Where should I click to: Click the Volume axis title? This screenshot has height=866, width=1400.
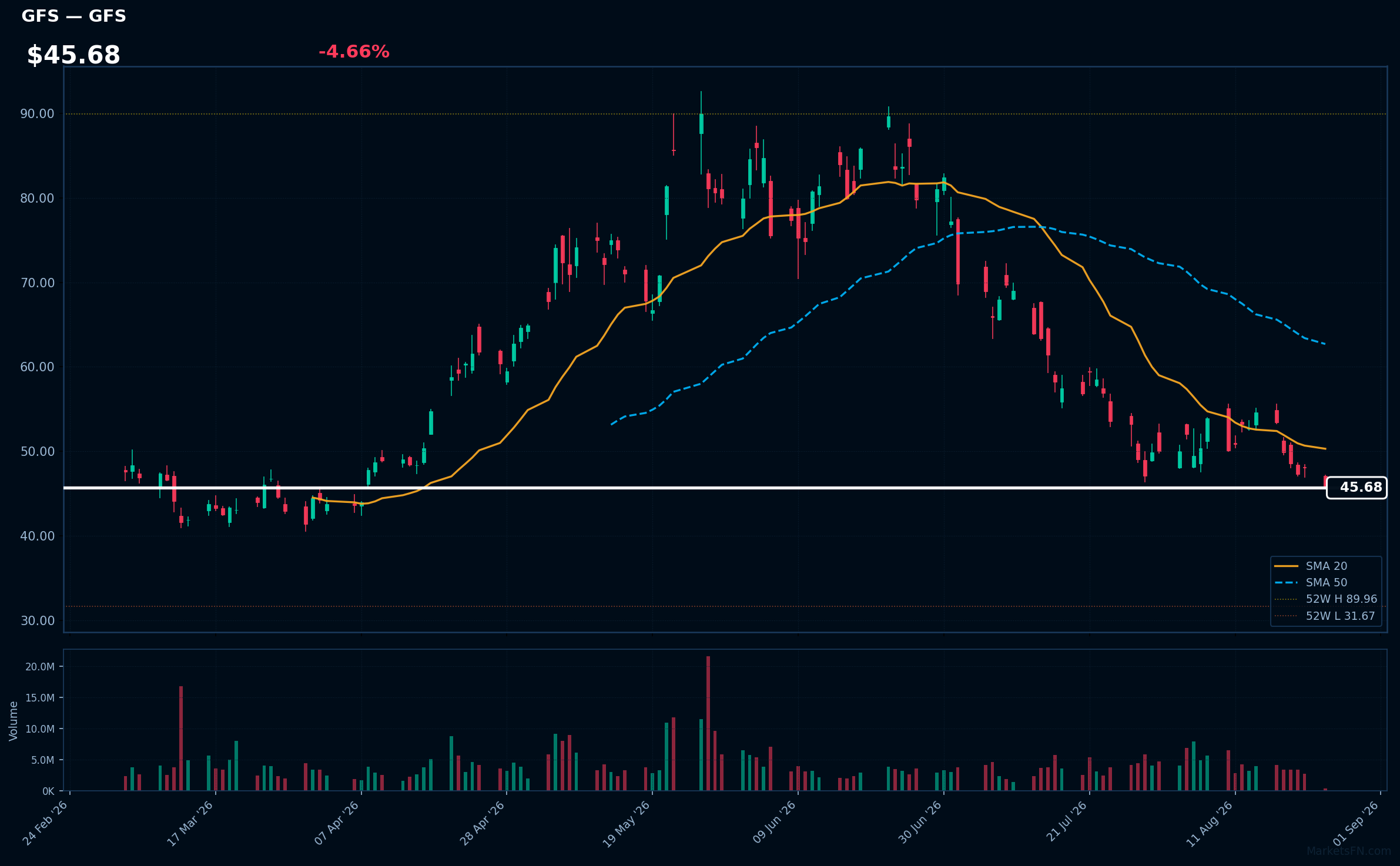click(14, 721)
